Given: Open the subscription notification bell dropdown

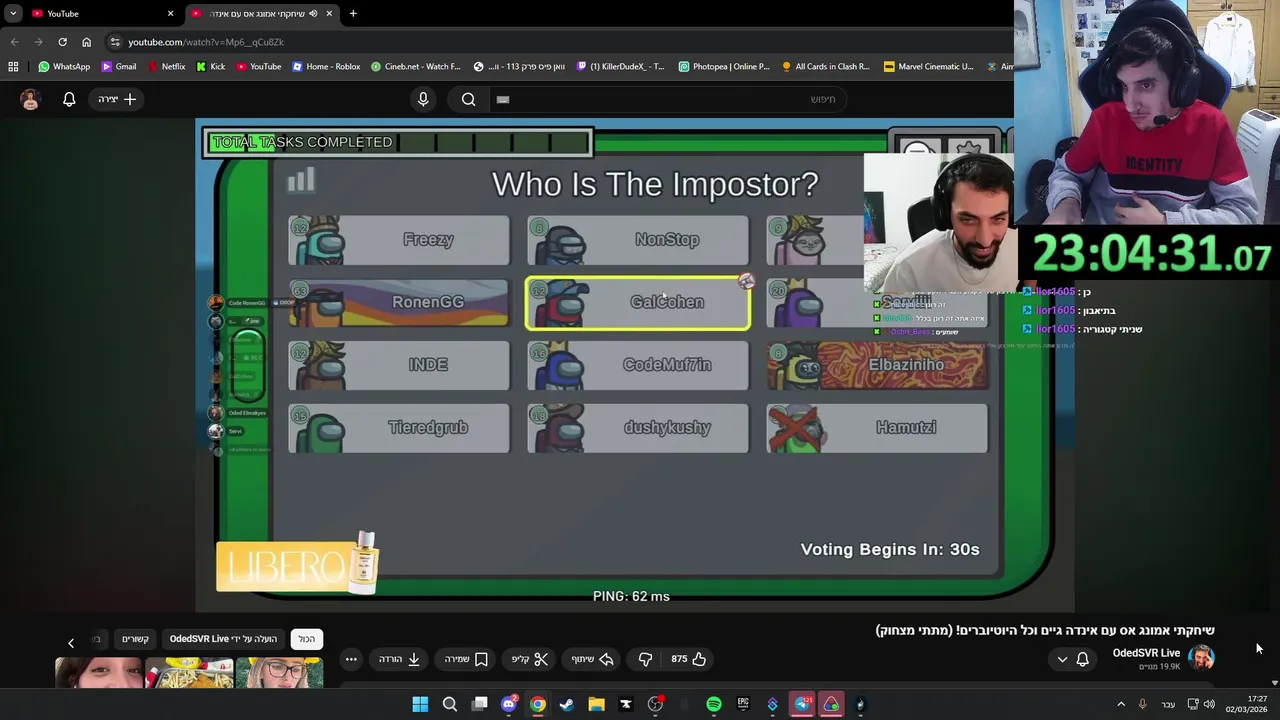Looking at the screenshot, I should (1072, 659).
